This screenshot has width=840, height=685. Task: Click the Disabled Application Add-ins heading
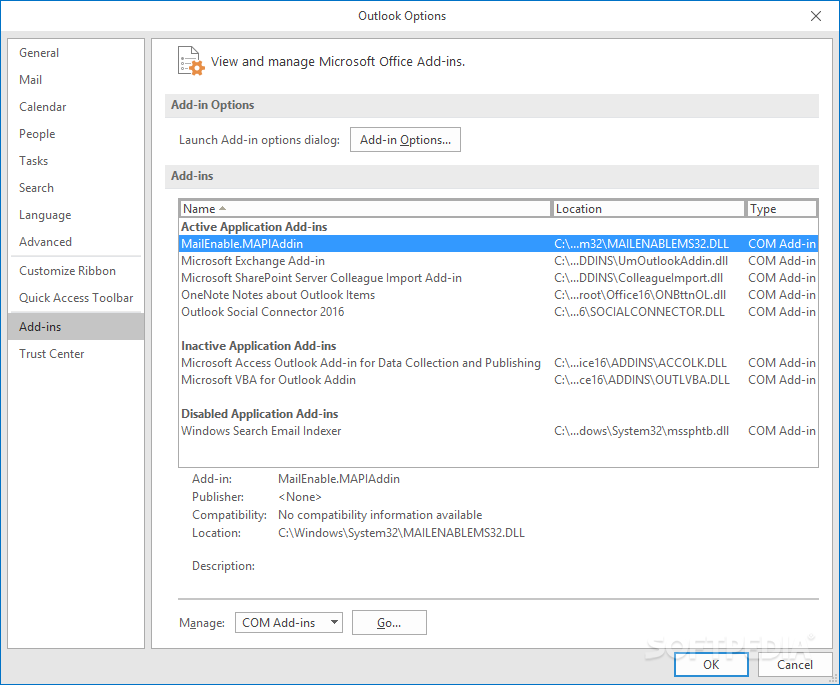tap(260, 414)
